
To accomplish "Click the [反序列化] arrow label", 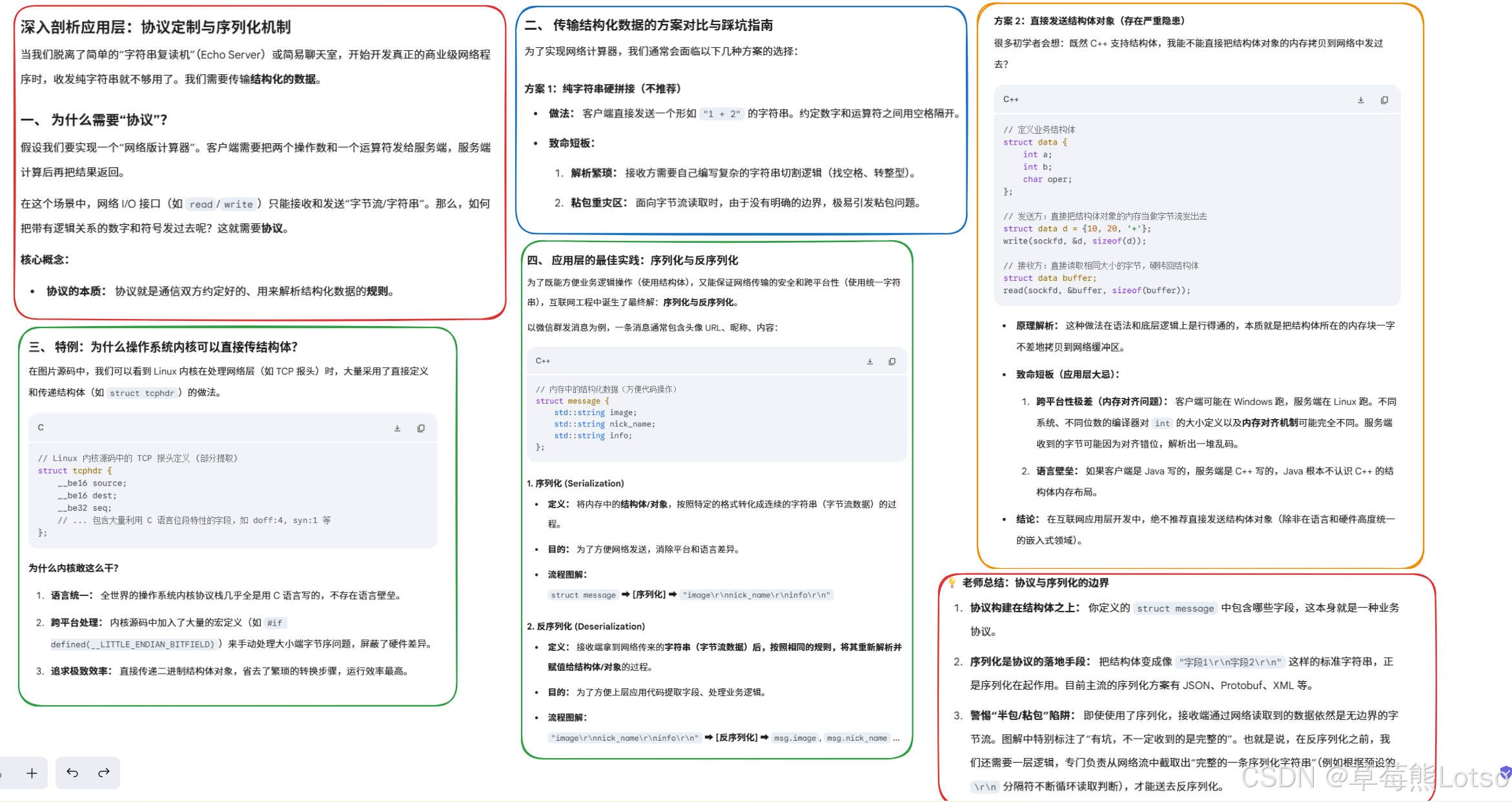I will click(x=737, y=737).
